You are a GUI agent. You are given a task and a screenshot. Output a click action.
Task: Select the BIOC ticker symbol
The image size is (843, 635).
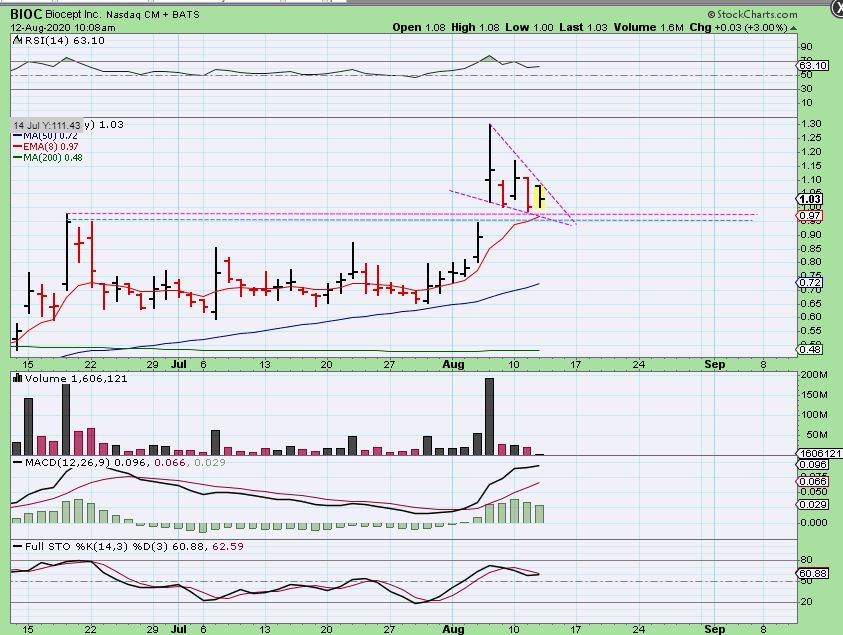coord(26,15)
